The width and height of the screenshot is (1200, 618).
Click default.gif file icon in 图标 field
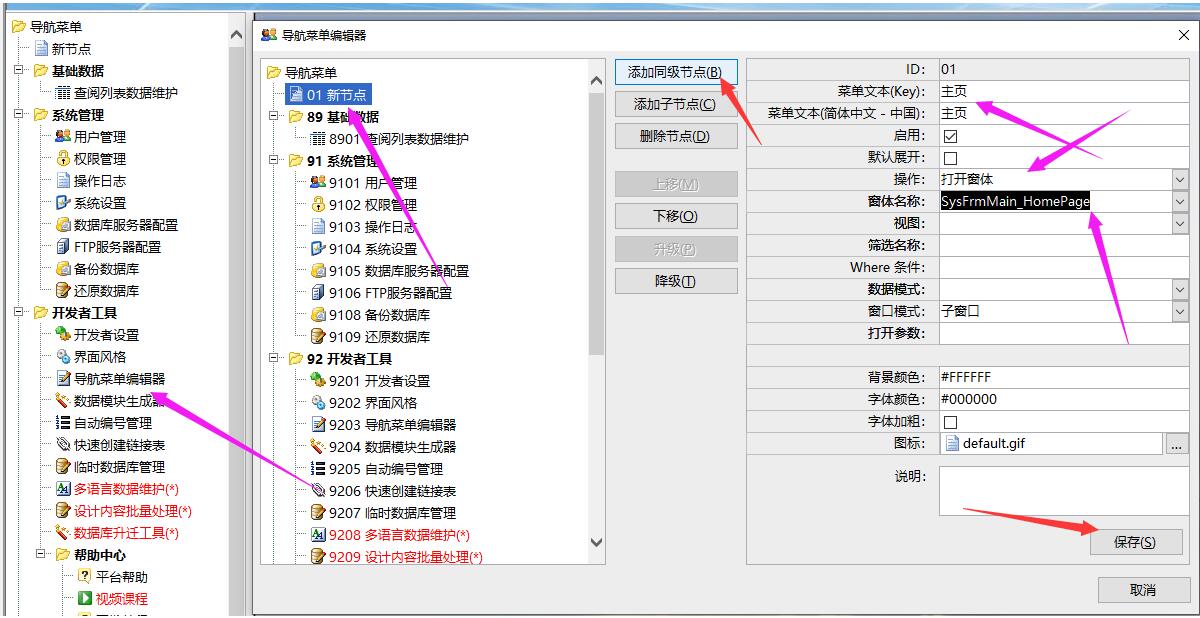pyautogui.click(x=952, y=443)
